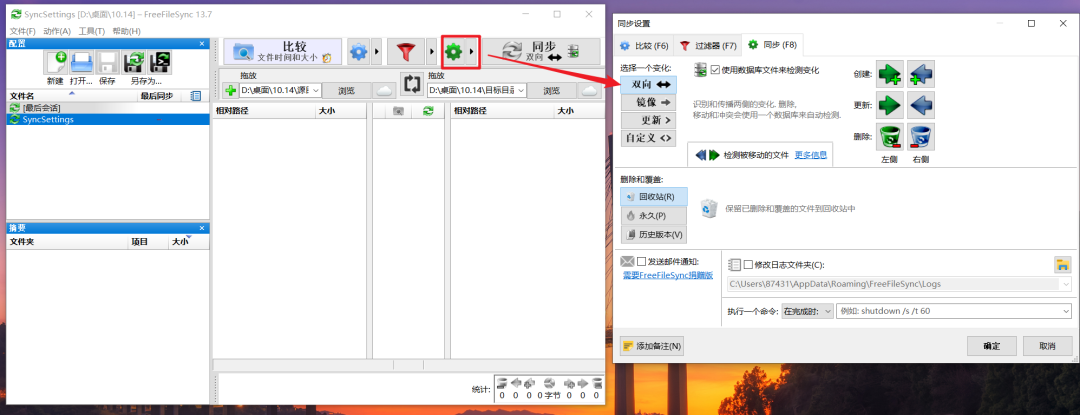Open the blue gear comparison settings
Viewport: 1080px width, 415px height.
click(x=358, y=51)
